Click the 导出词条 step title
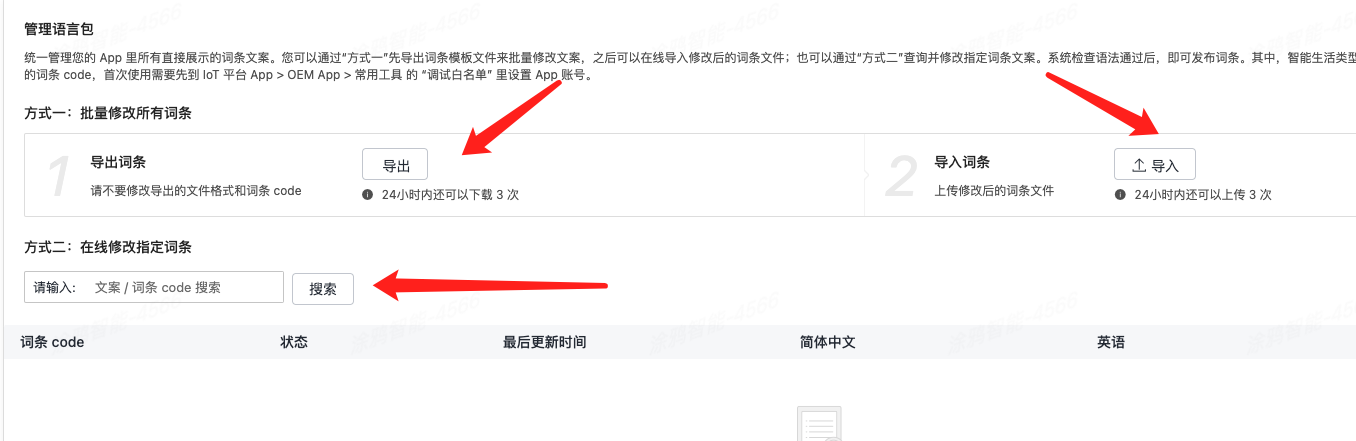 click(118, 162)
